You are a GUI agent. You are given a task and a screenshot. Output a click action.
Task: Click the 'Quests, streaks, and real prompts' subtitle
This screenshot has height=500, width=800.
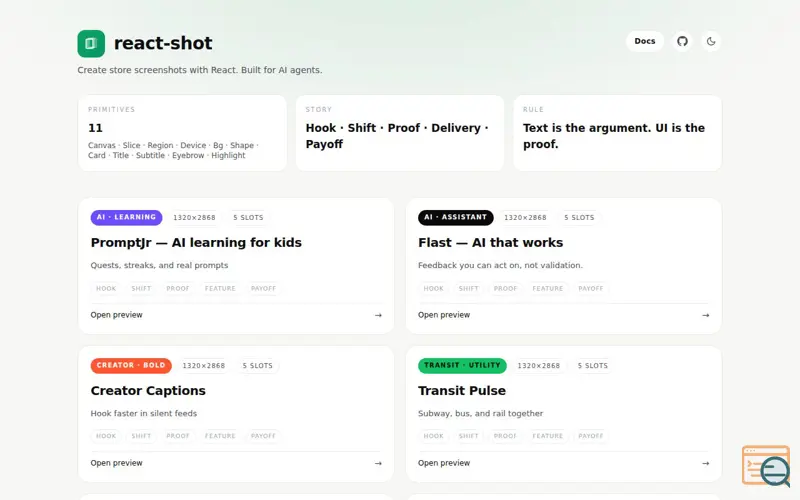(159, 265)
